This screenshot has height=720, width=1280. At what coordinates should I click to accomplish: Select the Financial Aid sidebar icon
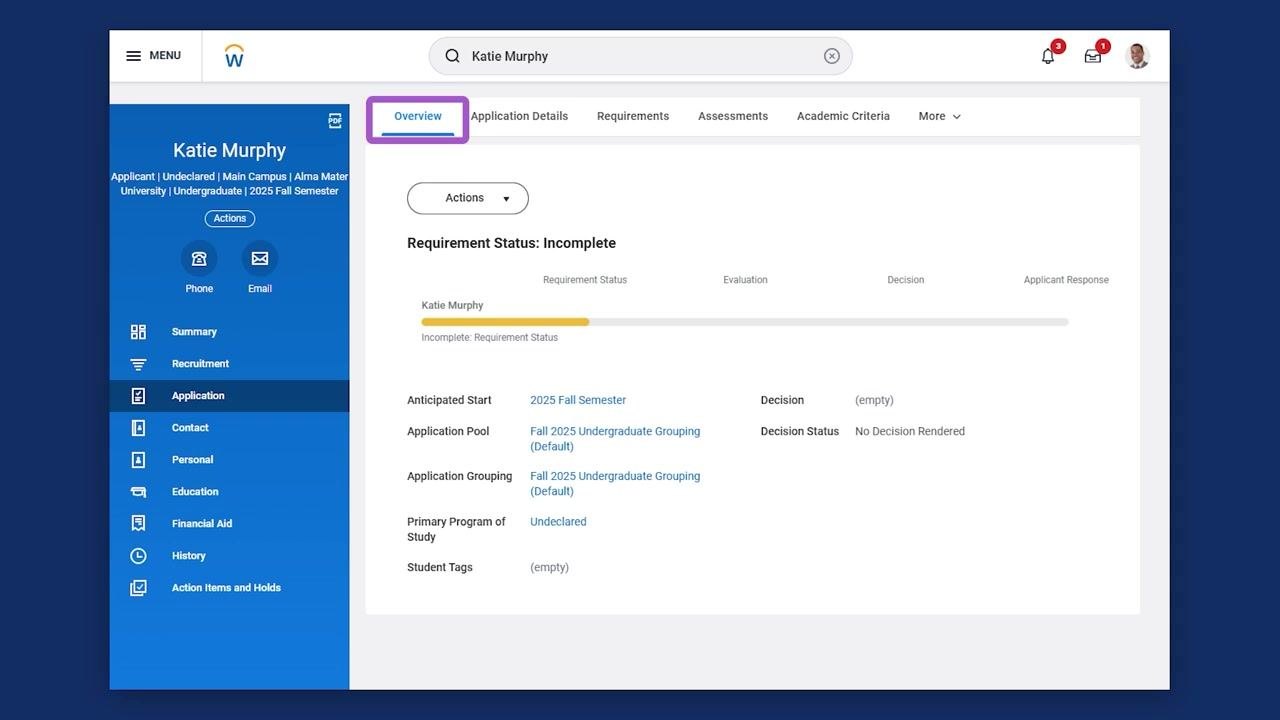click(x=138, y=524)
